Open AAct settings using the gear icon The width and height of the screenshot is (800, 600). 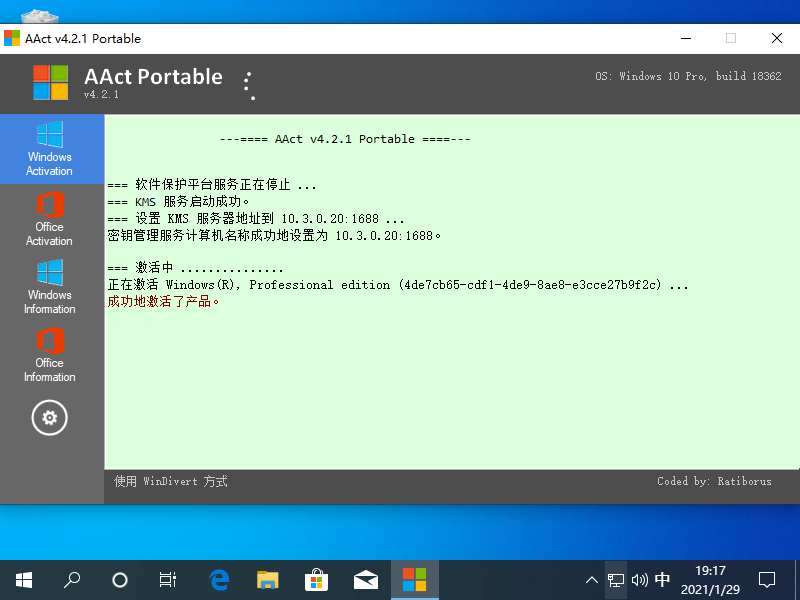pyautogui.click(x=49, y=418)
